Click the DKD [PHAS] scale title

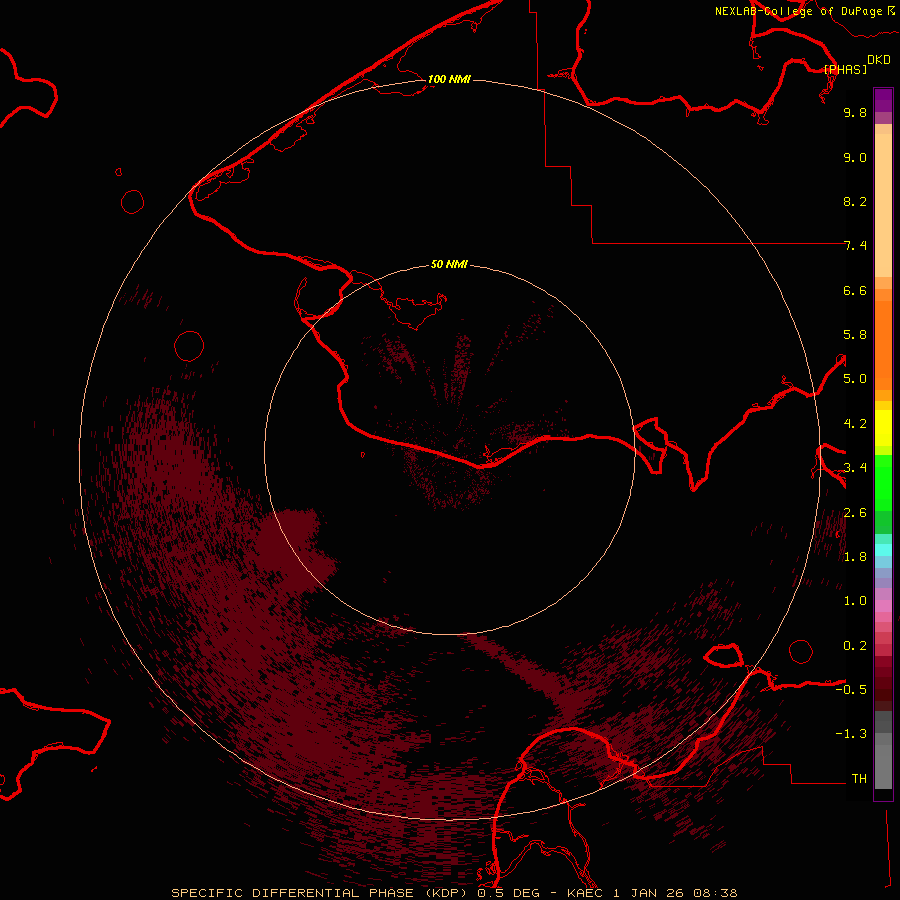tap(856, 64)
